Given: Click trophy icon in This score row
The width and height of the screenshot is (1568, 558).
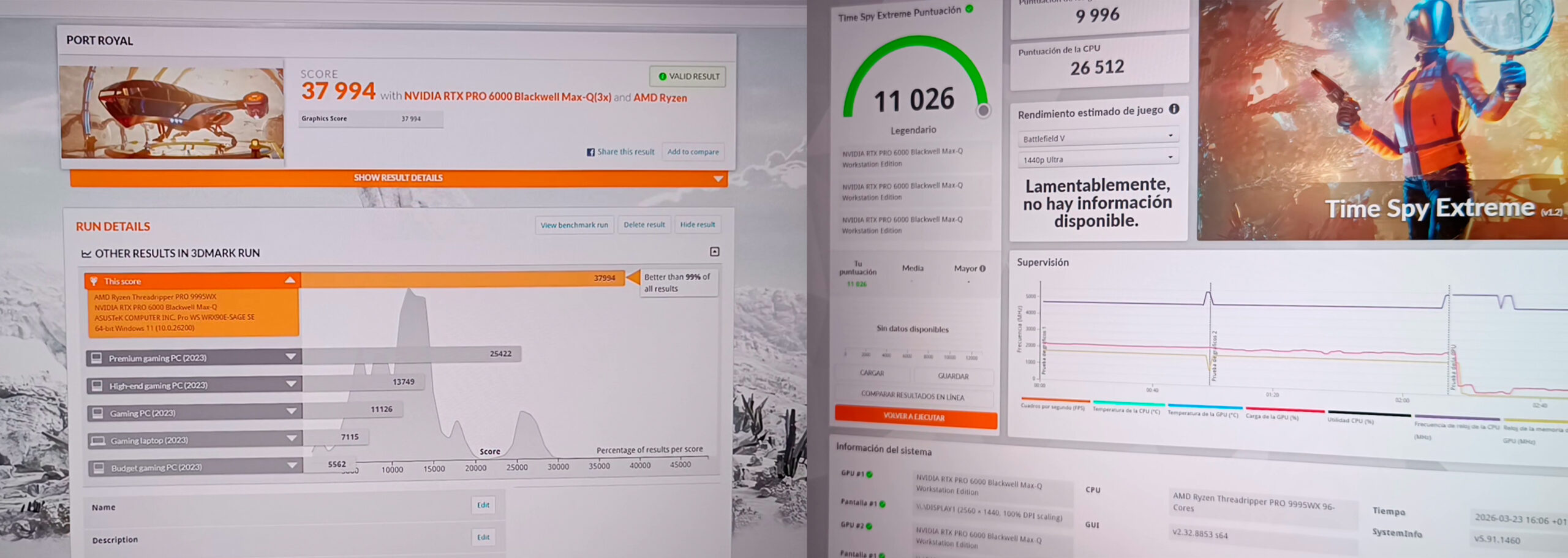Looking at the screenshot, I should click(x=94, y=281).
